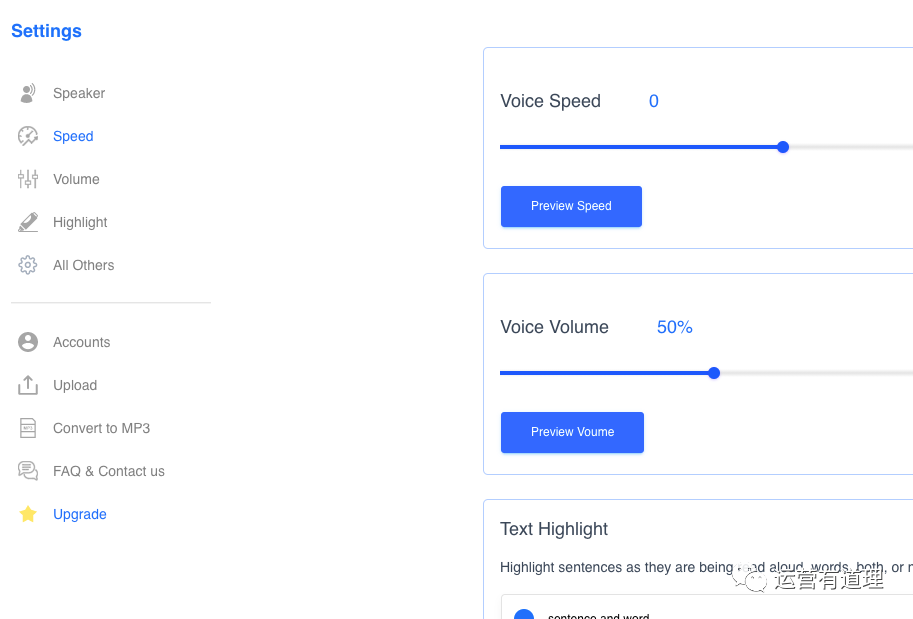Click the Speed gauge icon
Screen dimensions: 913x619
tap(28, 136)
